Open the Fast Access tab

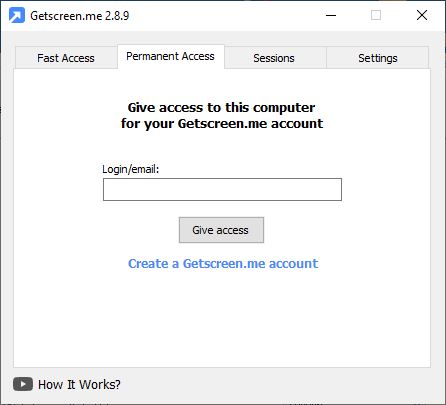point(66,58)
